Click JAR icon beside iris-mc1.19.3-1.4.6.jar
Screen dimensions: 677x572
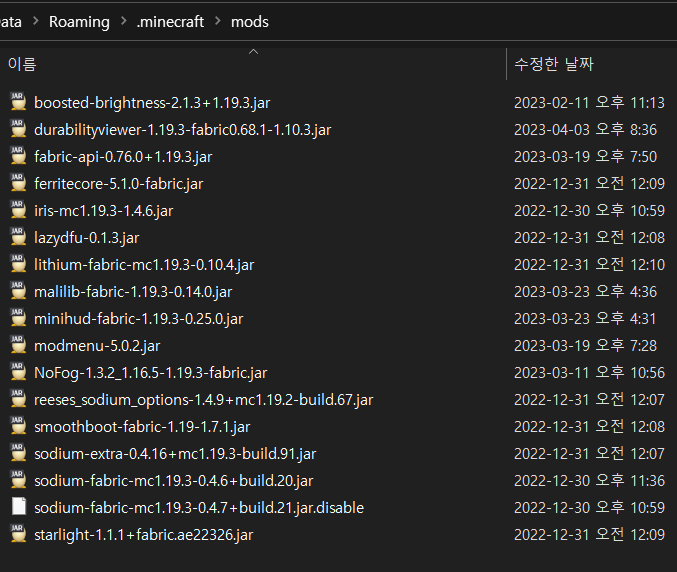[x=18, y=210]
